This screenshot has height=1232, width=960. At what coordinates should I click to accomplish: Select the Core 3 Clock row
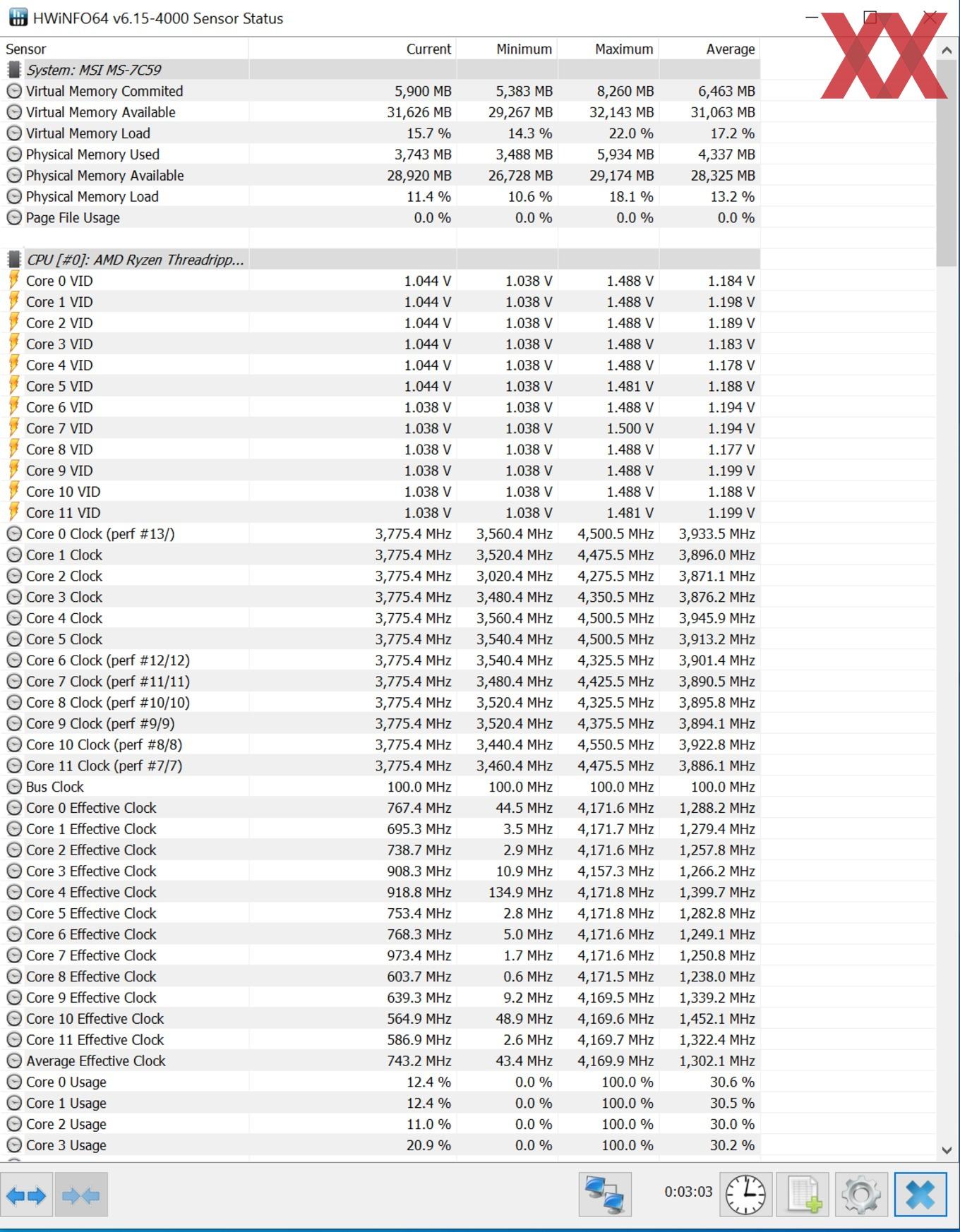[x=380, y=597]
